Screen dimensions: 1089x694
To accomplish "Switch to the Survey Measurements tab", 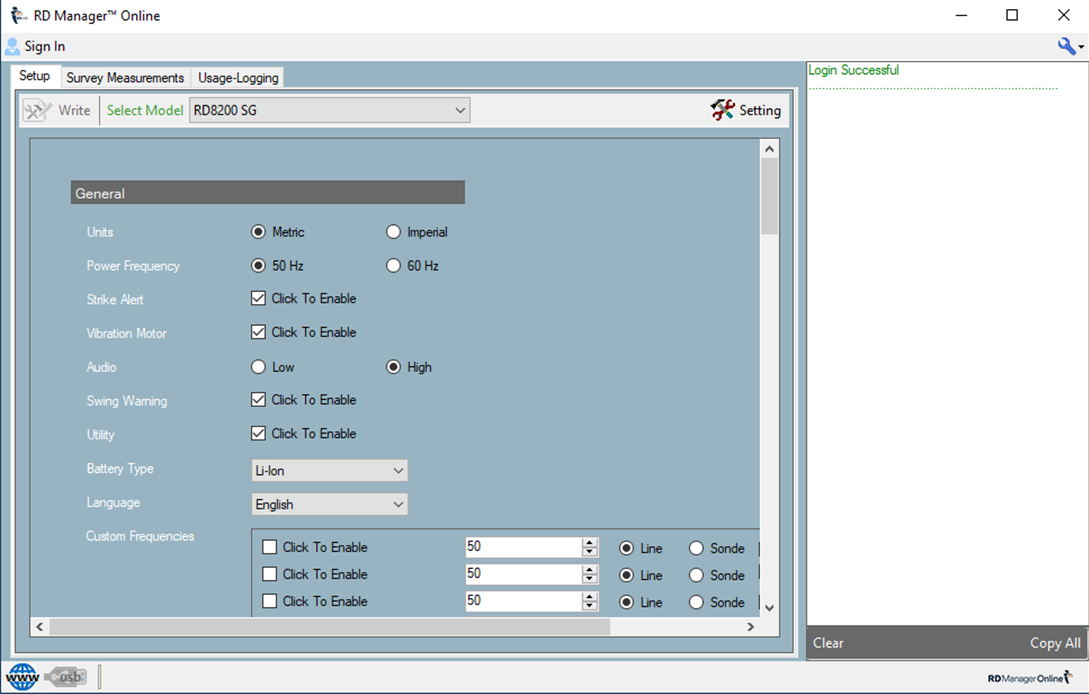I will pos(125,77).
